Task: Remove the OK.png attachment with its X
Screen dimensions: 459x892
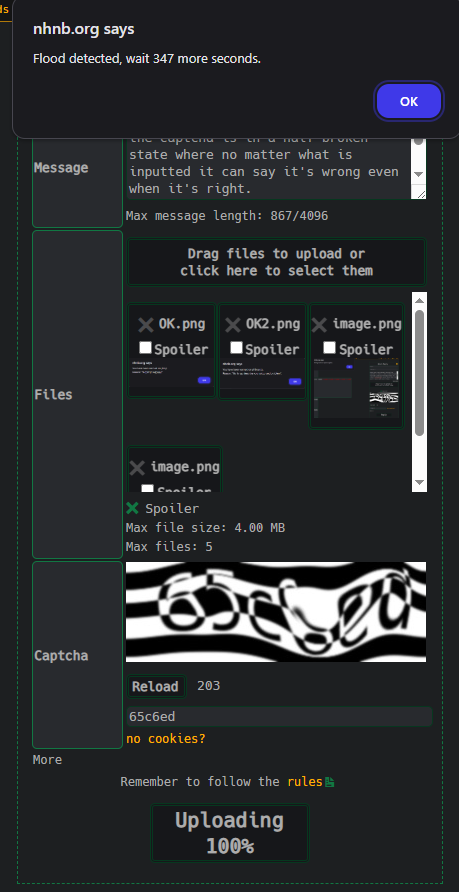Action: (146, 325)
